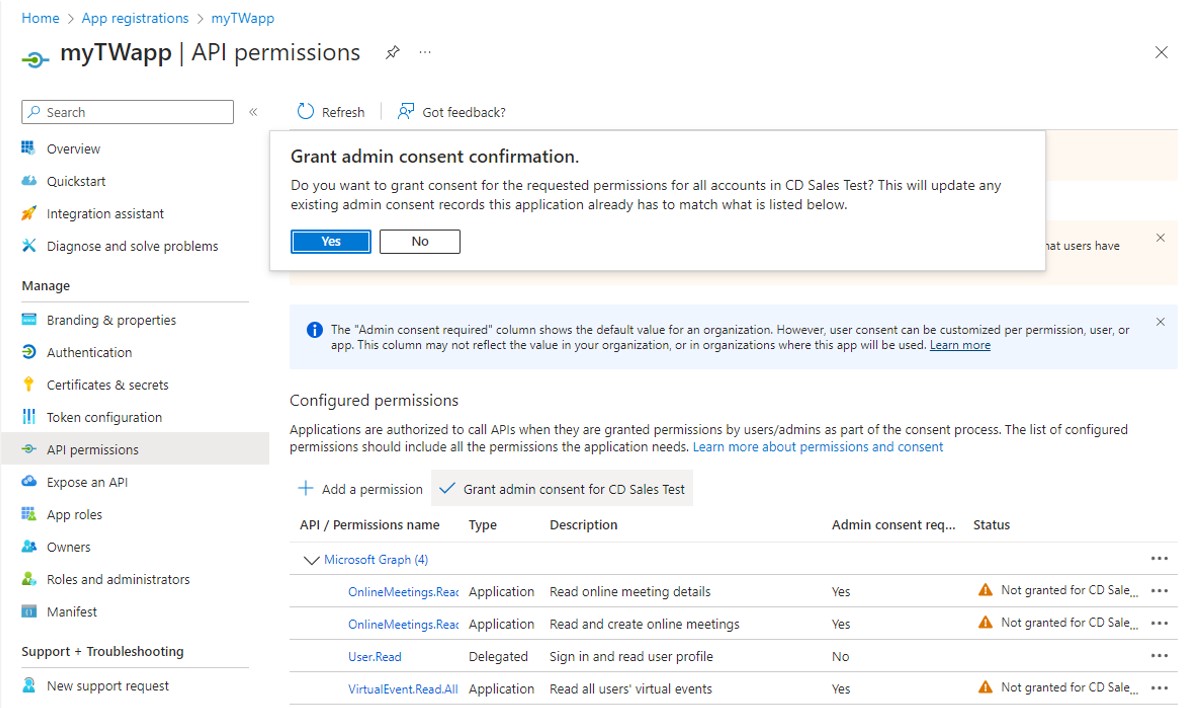Click the Integration assistant rocket icon
The width and height of the screenshot is (1186, 708).
pyautogui.click(x=29, y=213)
